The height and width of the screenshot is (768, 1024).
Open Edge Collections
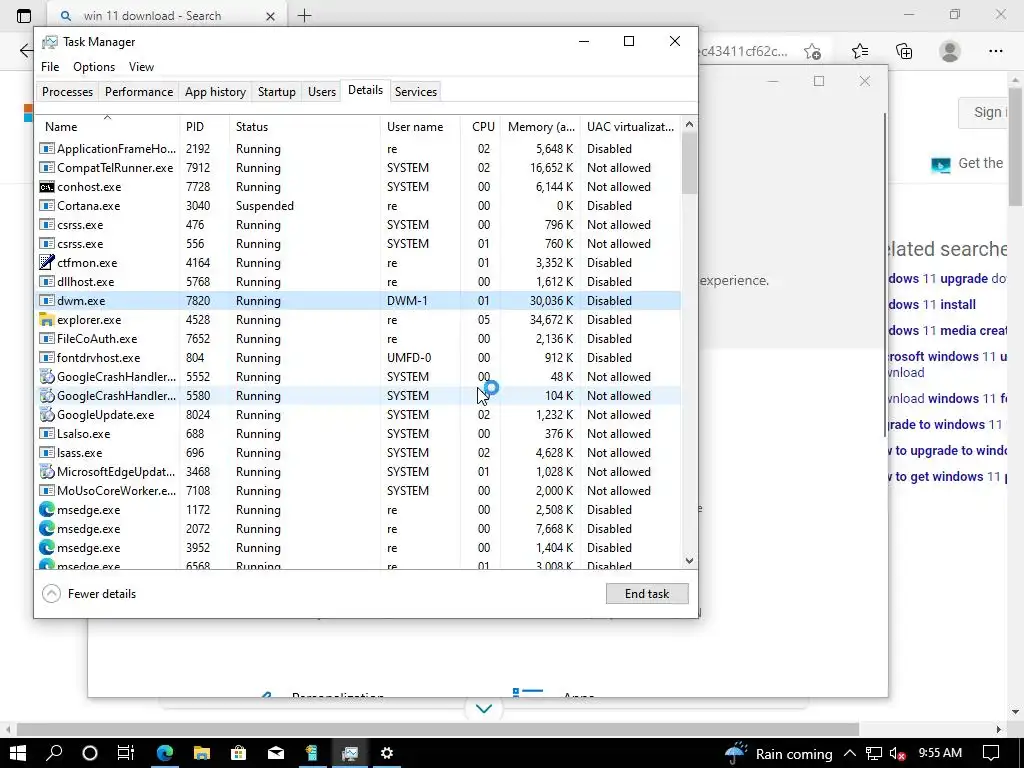click(904, 51)
